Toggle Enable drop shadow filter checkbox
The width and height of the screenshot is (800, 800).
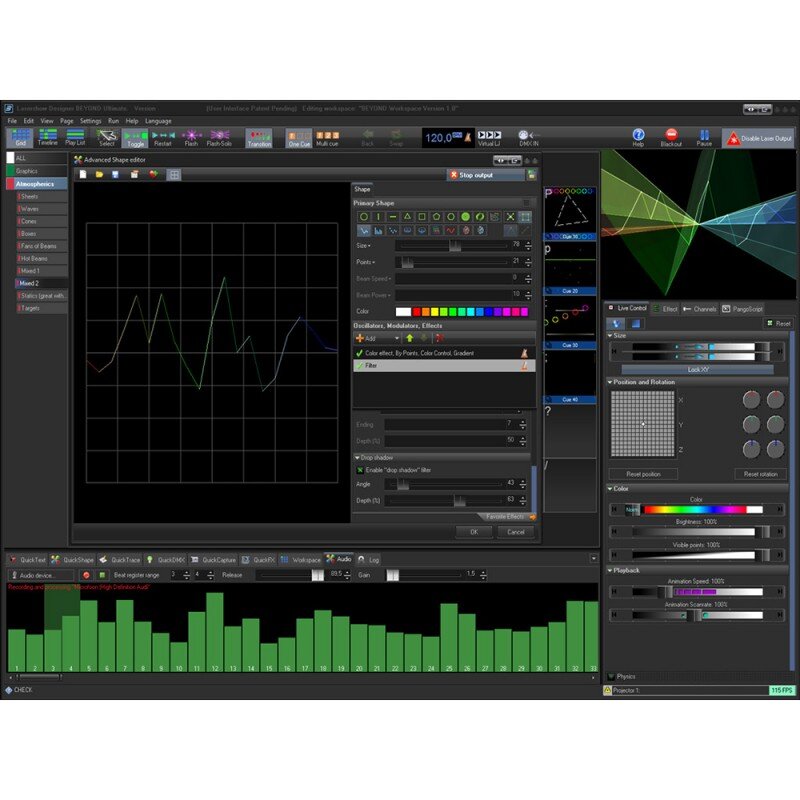(360, 470)
